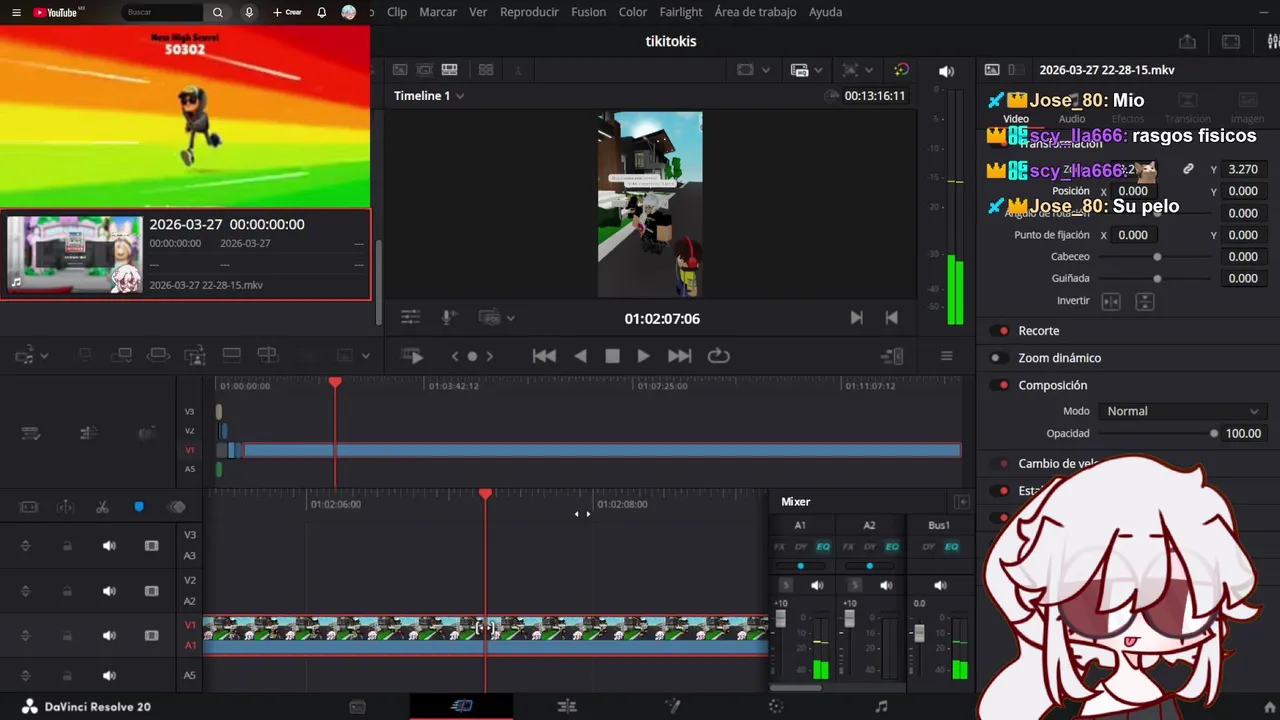This screenshot has height=720, width=1280.
Task: Mute track V3 A3 speaker icon
Action: click(x=109, y=546)
